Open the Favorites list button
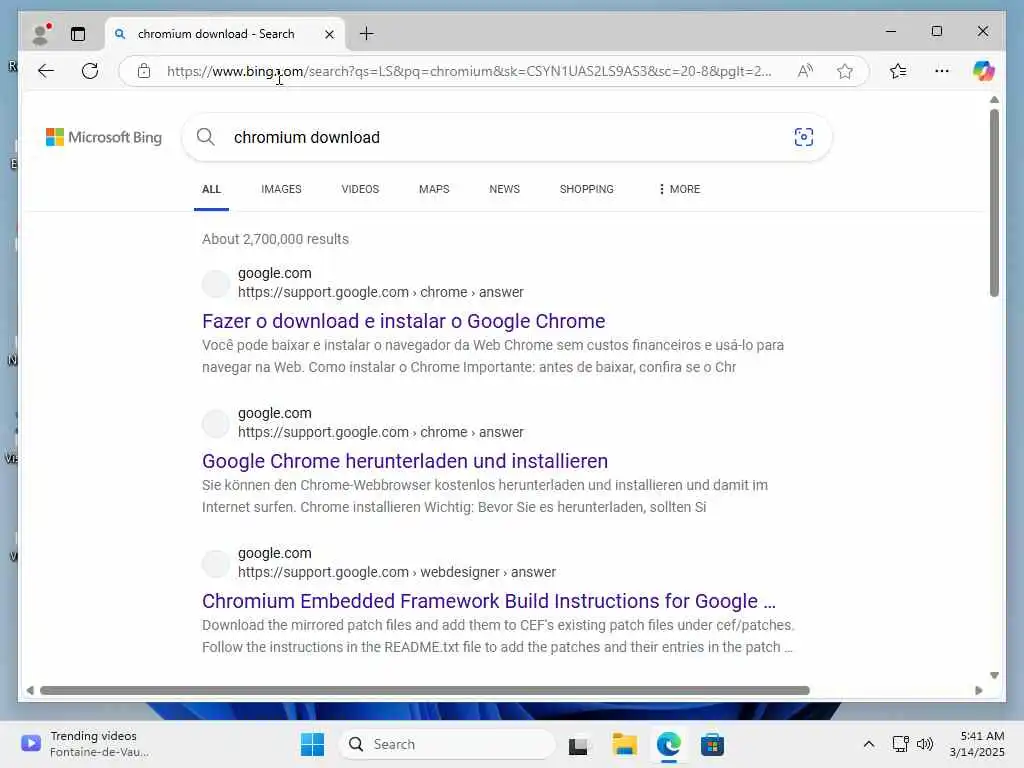Screen dimensions: 1024x768 (x=899, y=71)
